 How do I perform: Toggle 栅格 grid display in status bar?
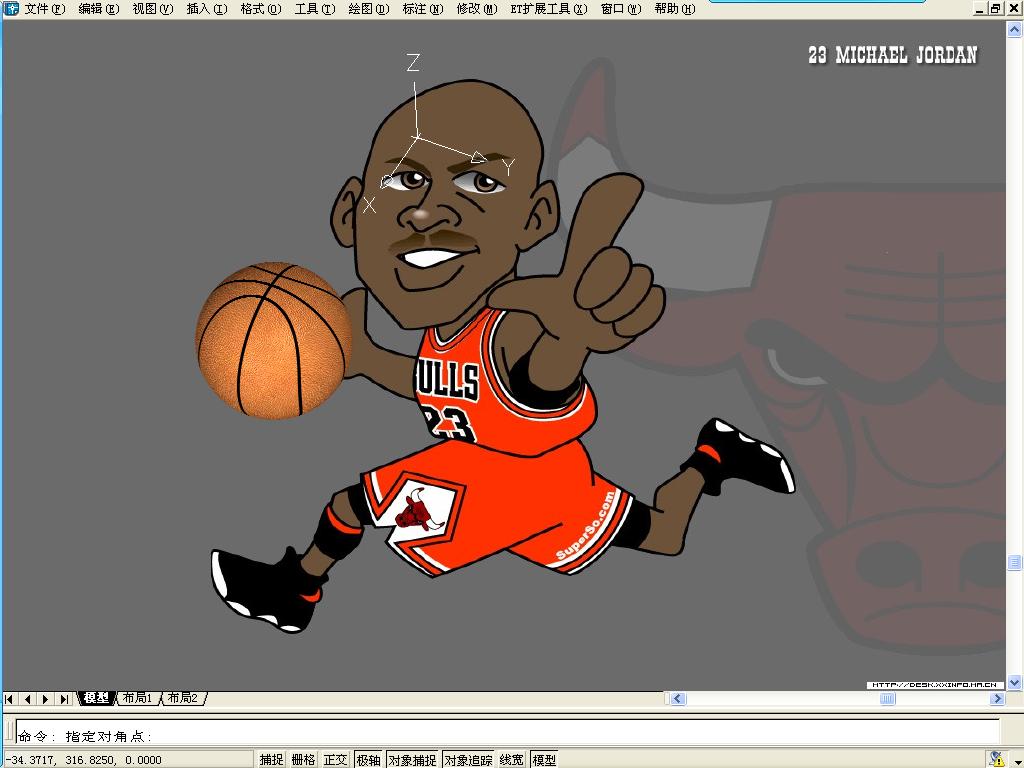(303, 760)
